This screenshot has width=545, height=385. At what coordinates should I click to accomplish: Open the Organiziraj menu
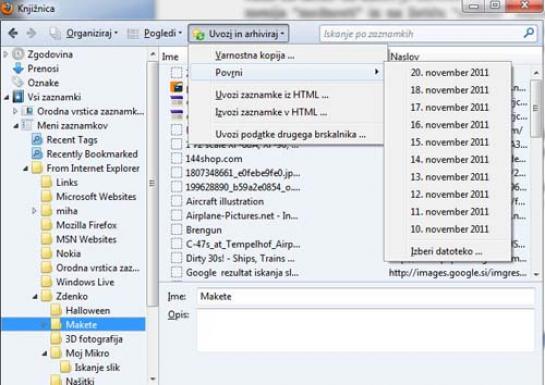(92, 33)
